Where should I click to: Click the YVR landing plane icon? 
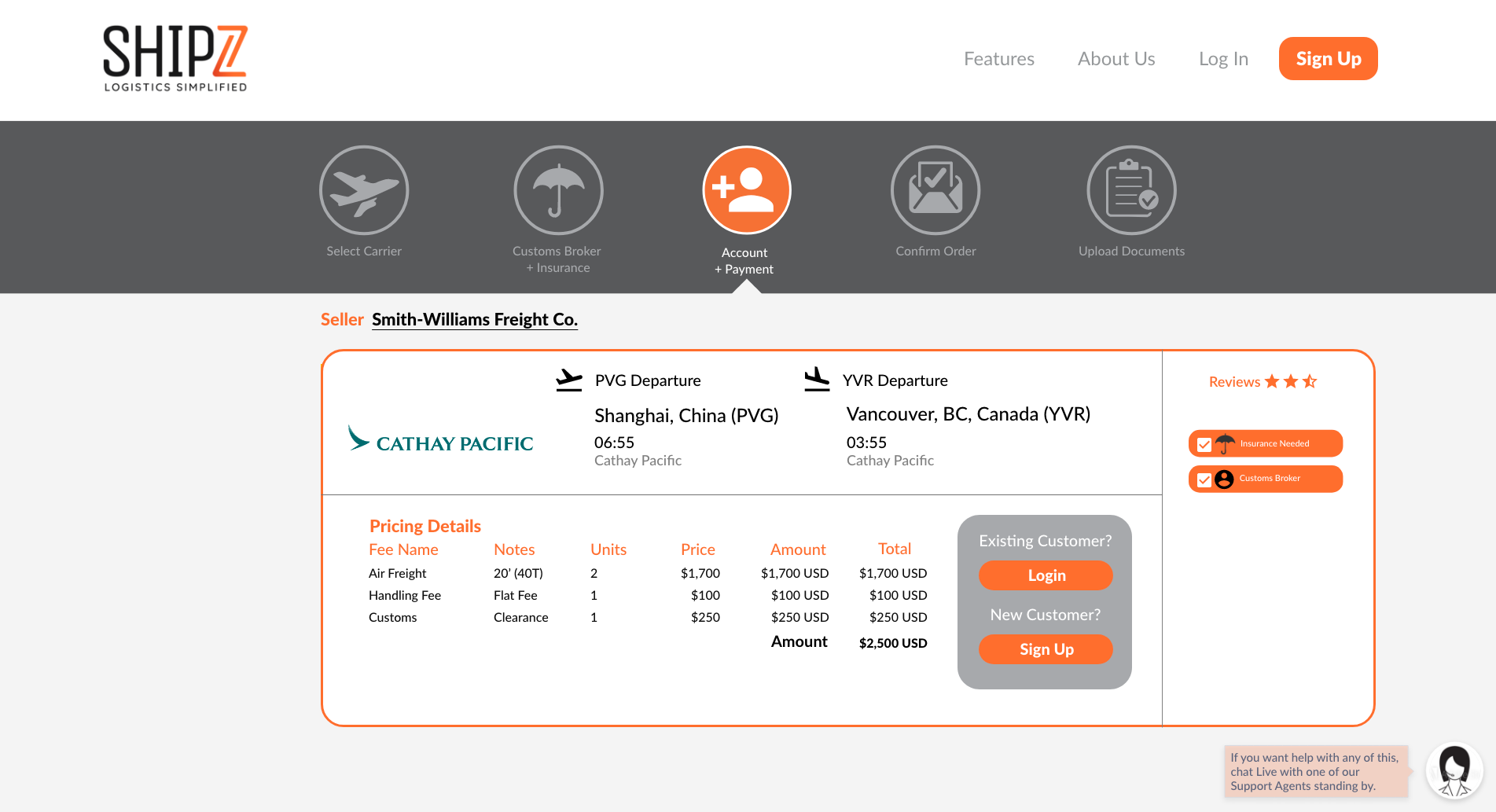coord(817,380)
